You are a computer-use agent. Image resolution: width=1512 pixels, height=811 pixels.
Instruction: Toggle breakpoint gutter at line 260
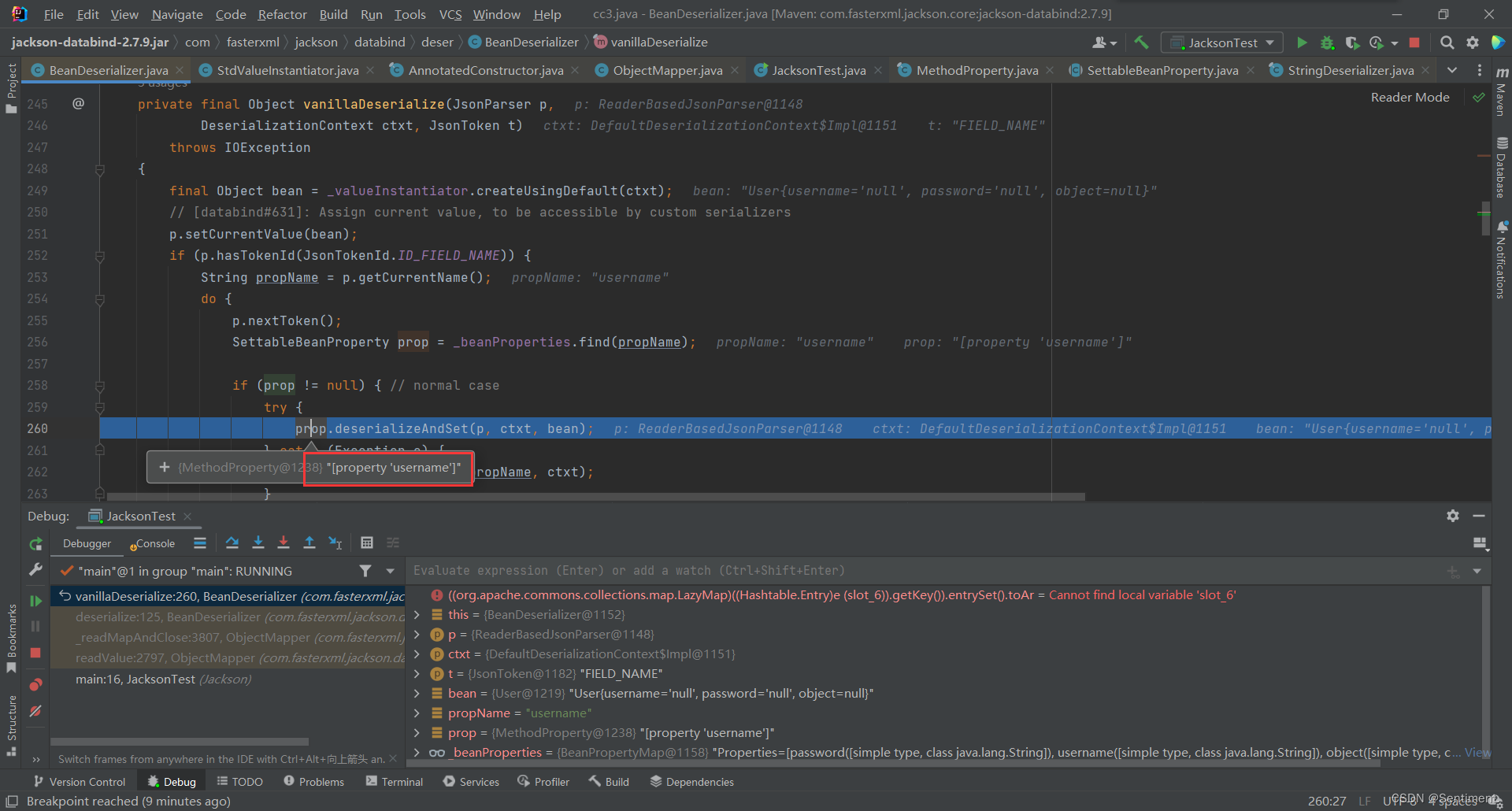(79, 428)
